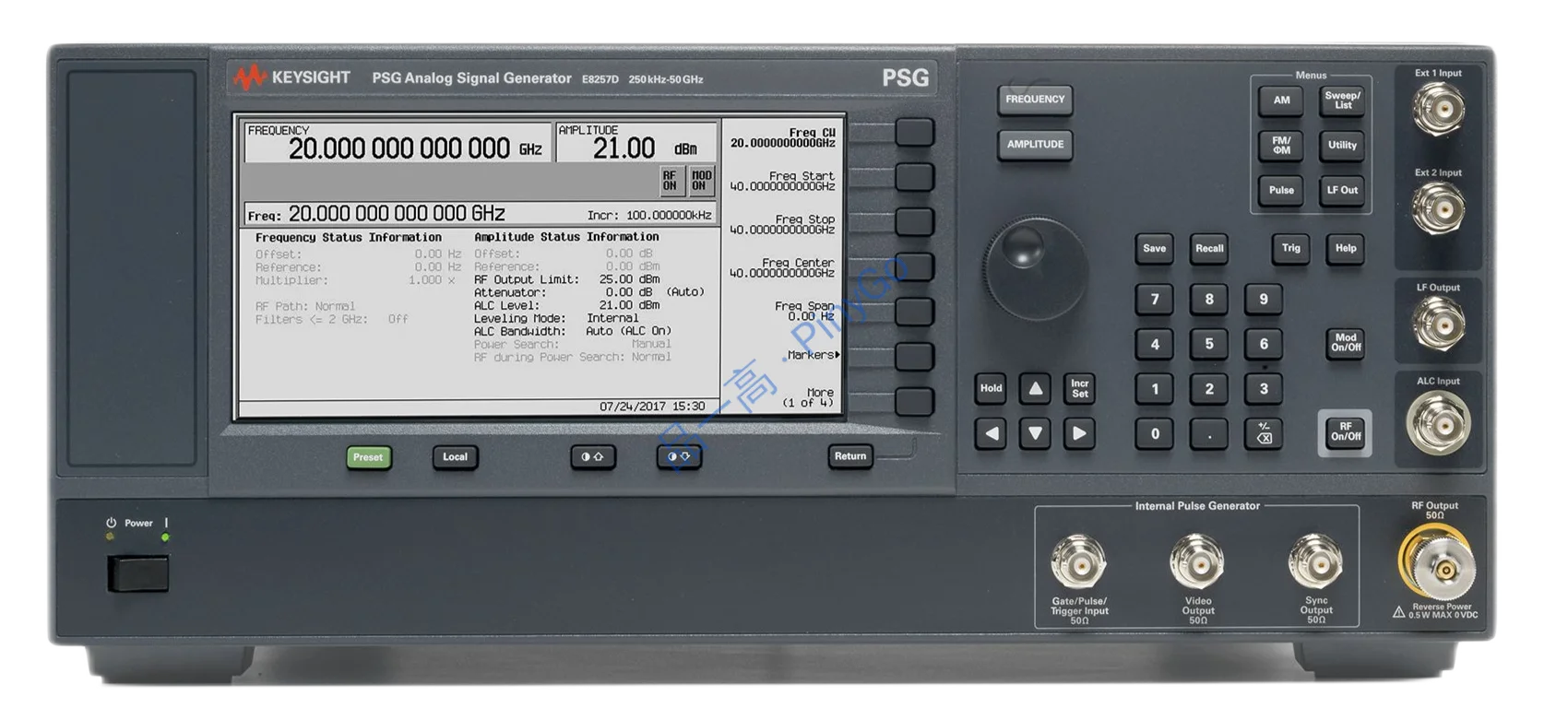Tap the contrast increase key

592,457
